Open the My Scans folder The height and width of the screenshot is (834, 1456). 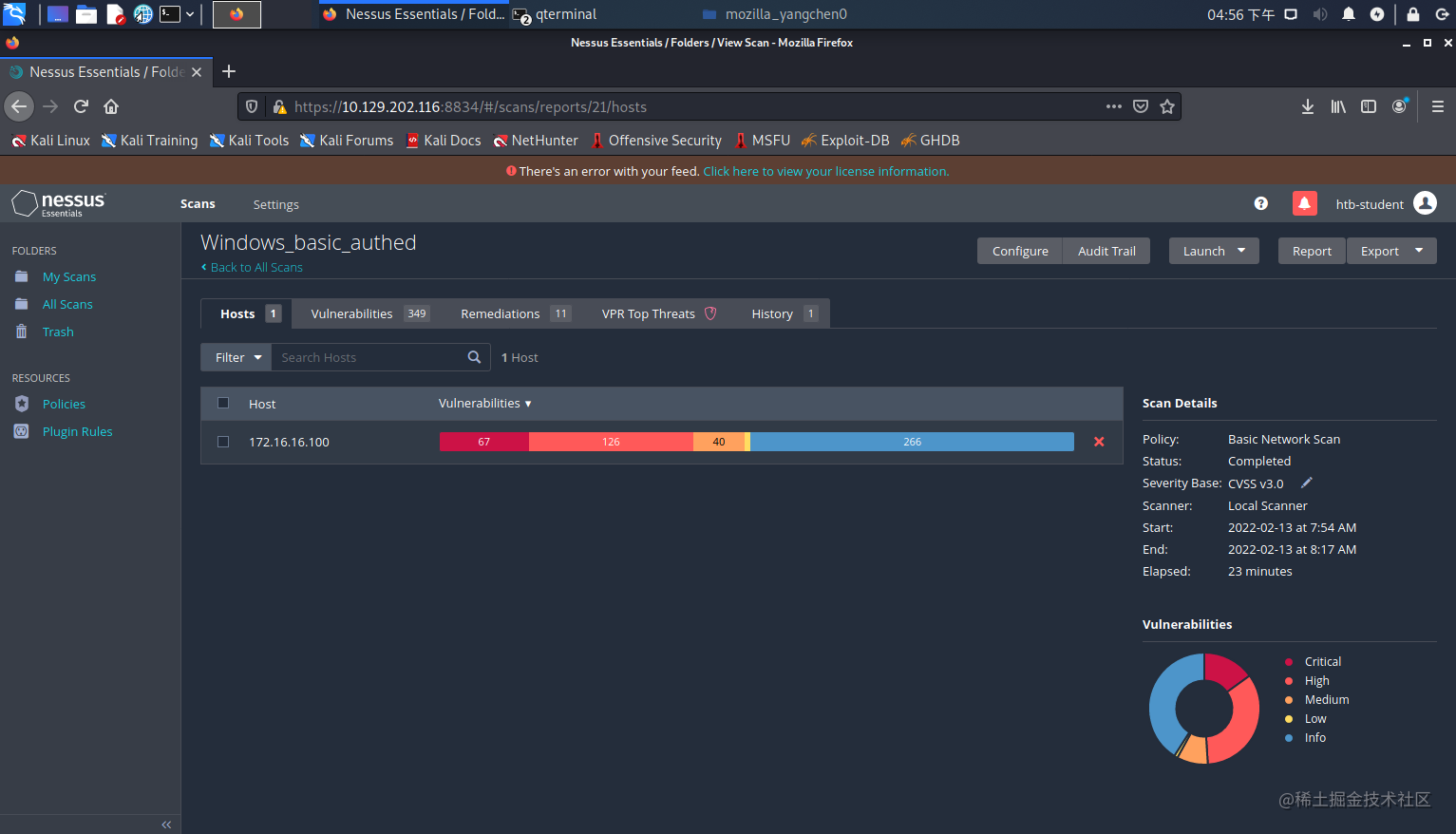coord(69,277)
